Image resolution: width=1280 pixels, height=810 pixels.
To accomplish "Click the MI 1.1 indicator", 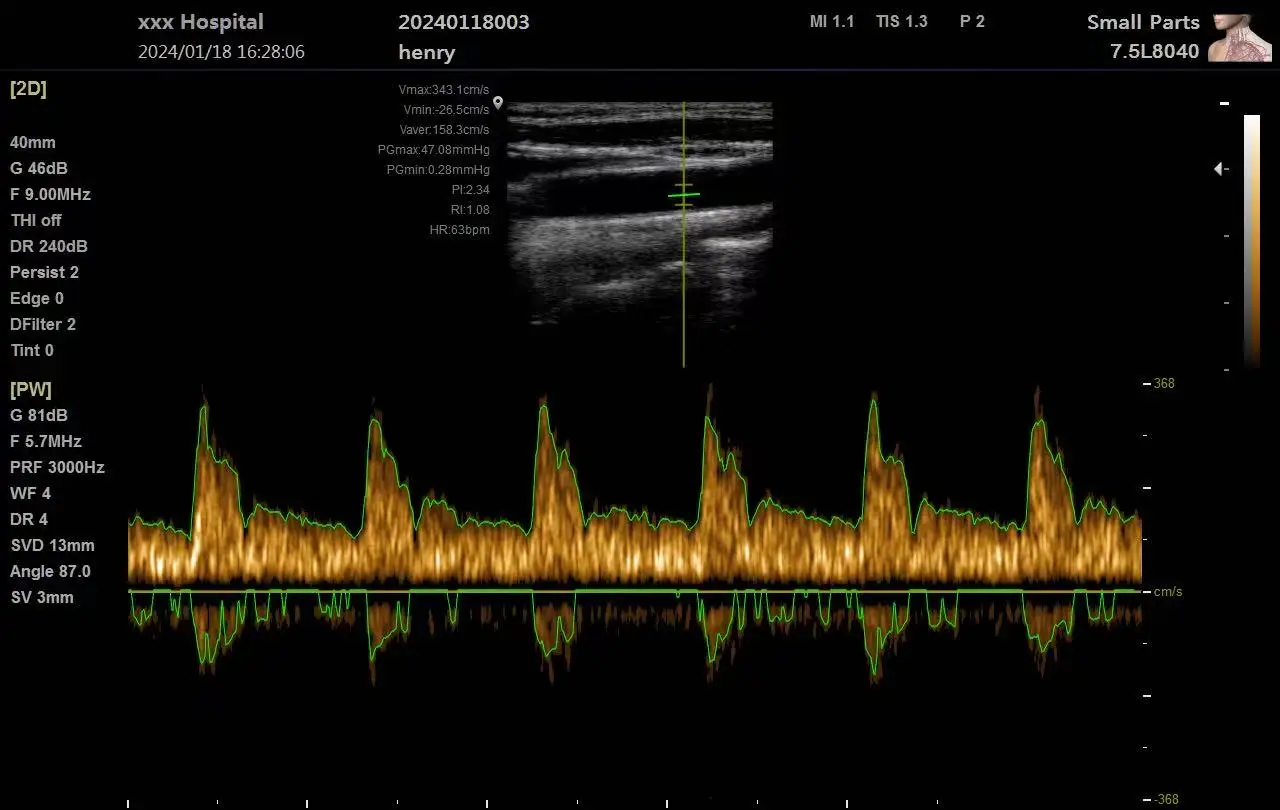I will (832, 22).
